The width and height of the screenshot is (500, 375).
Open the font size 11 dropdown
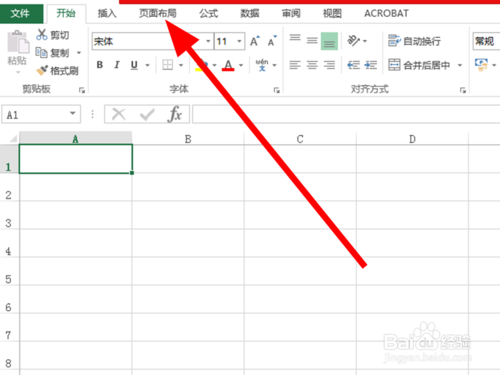click(239, 41)
